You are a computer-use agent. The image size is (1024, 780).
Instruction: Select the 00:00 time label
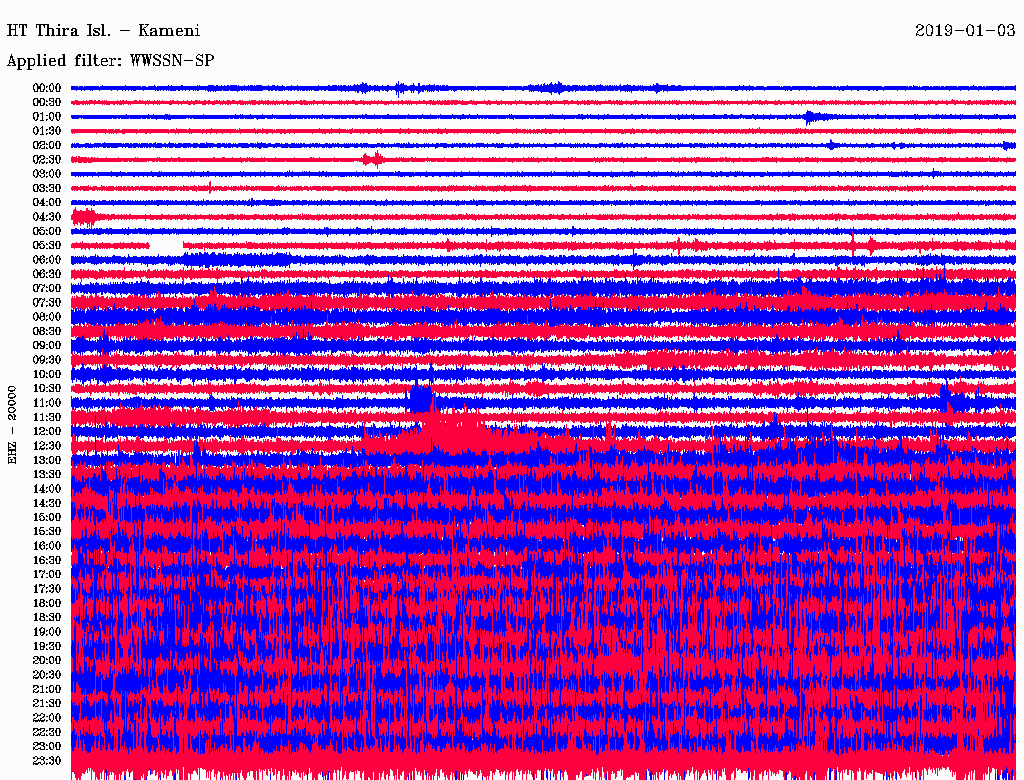[x=47, y=88]
